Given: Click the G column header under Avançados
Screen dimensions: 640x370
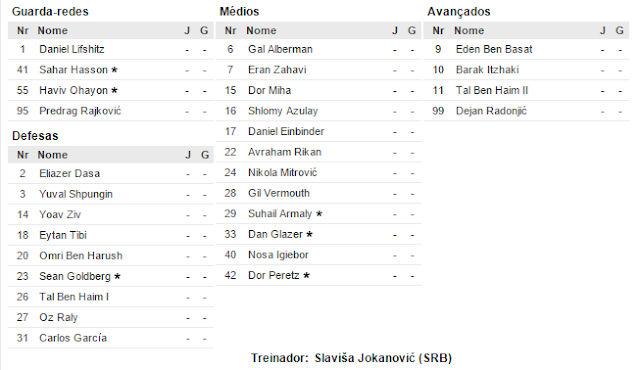Looking at the screenshot, I should click(x=620, y=31).
